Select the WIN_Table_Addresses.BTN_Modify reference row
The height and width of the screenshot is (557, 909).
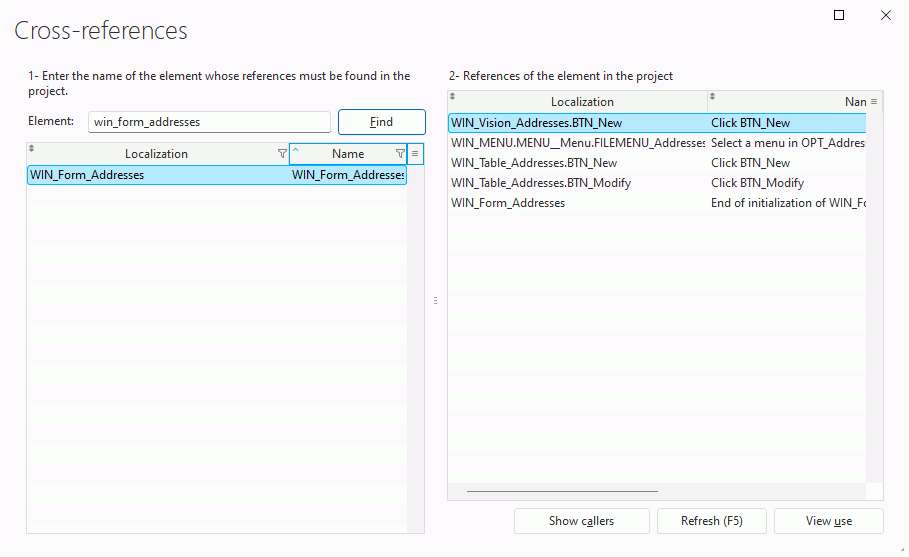pos(657,183)
